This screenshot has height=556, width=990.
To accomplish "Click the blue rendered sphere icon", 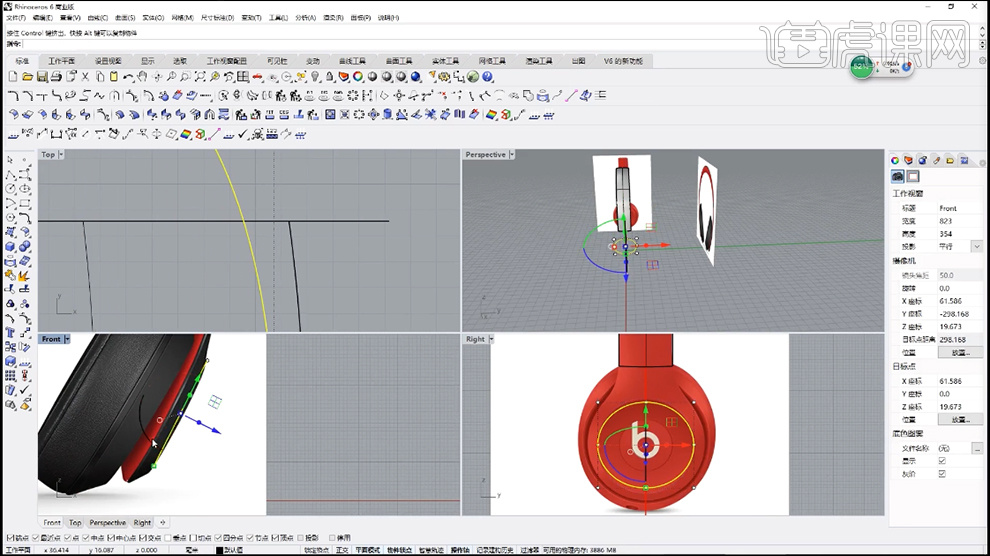I will pyautogui.click(x=416, y=76).
